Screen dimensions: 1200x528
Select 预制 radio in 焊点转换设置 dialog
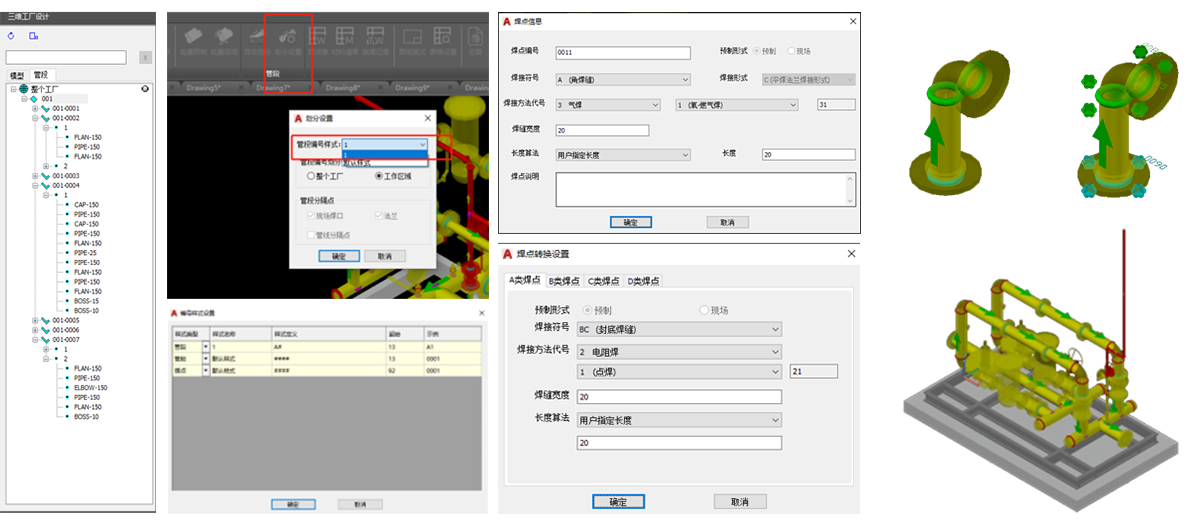coord(587,310)
